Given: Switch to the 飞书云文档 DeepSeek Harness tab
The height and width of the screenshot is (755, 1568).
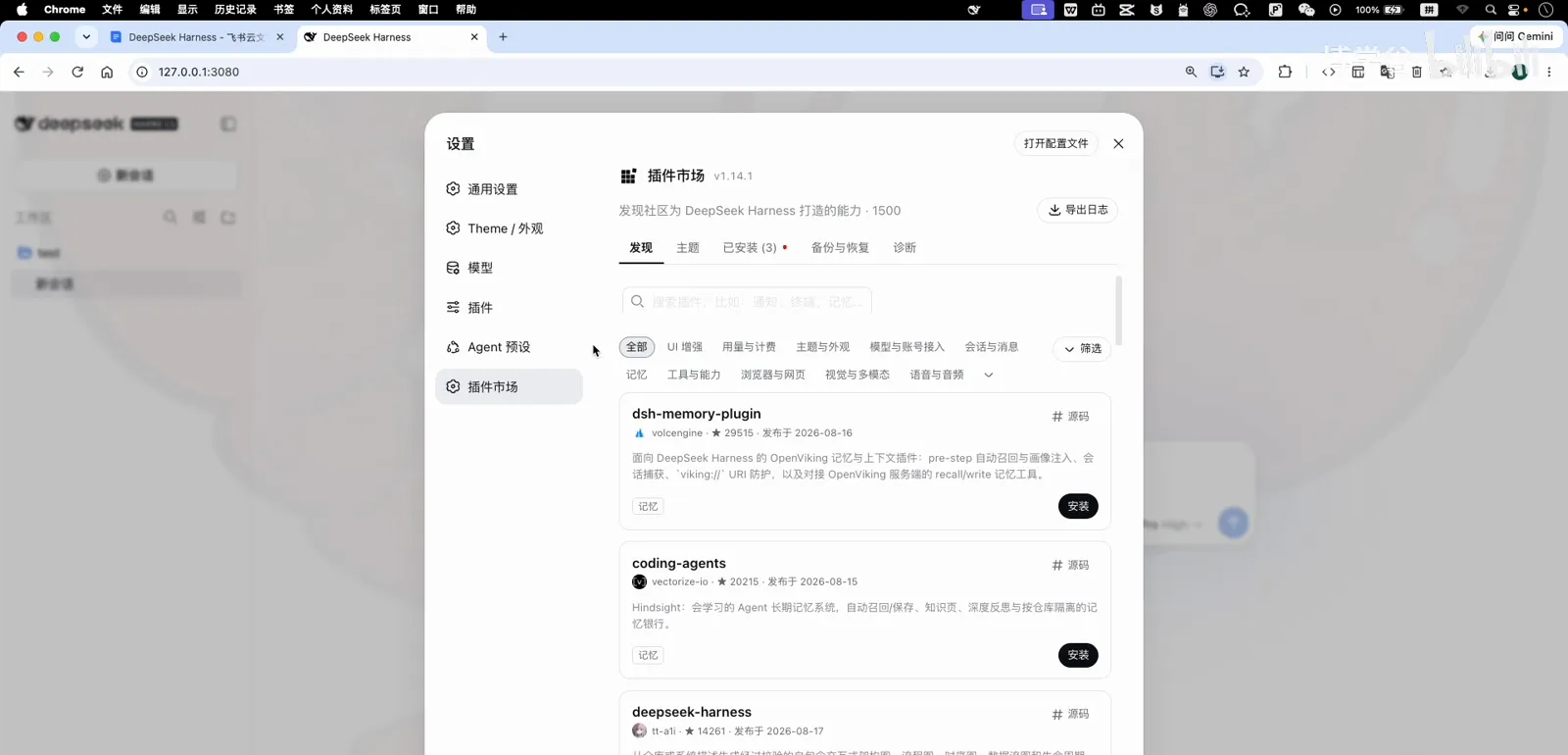Looking at the screenshot, I should coord(196,37).
